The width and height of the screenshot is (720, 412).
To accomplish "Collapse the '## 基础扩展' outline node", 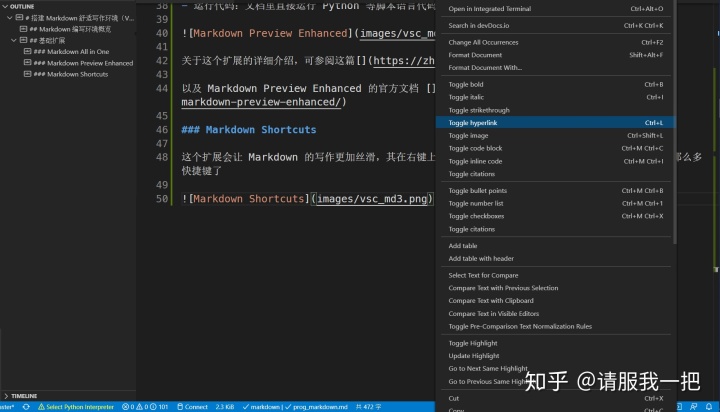I will pos(14,40).
